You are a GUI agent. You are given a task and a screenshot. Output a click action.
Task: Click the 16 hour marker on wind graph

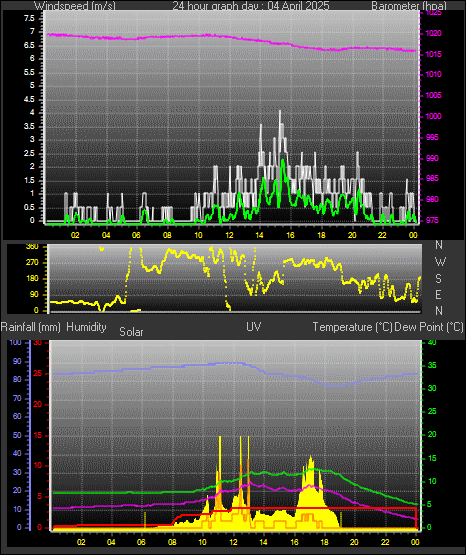tap(290, 235)
